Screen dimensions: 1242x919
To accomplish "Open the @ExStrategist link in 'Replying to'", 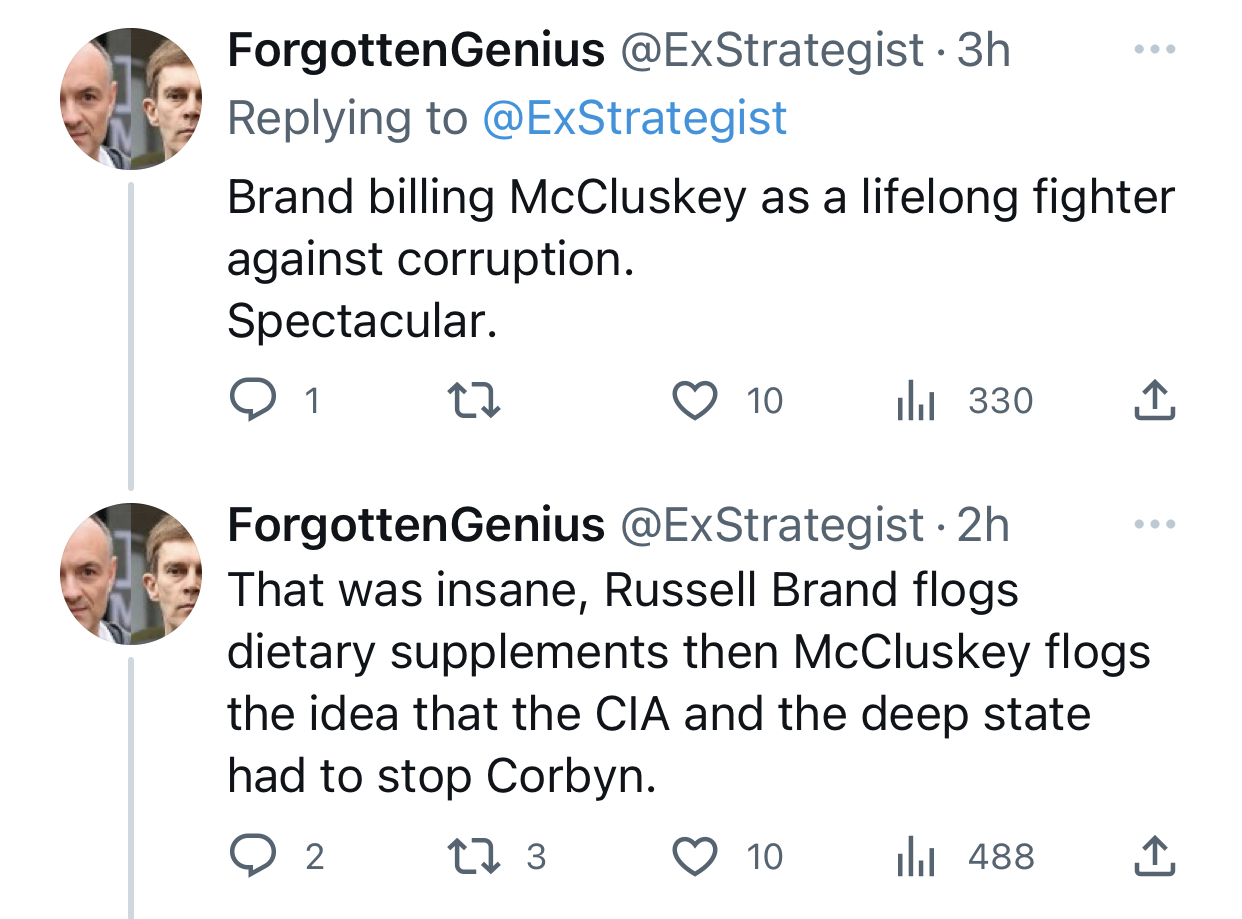I will coord(634,118).
